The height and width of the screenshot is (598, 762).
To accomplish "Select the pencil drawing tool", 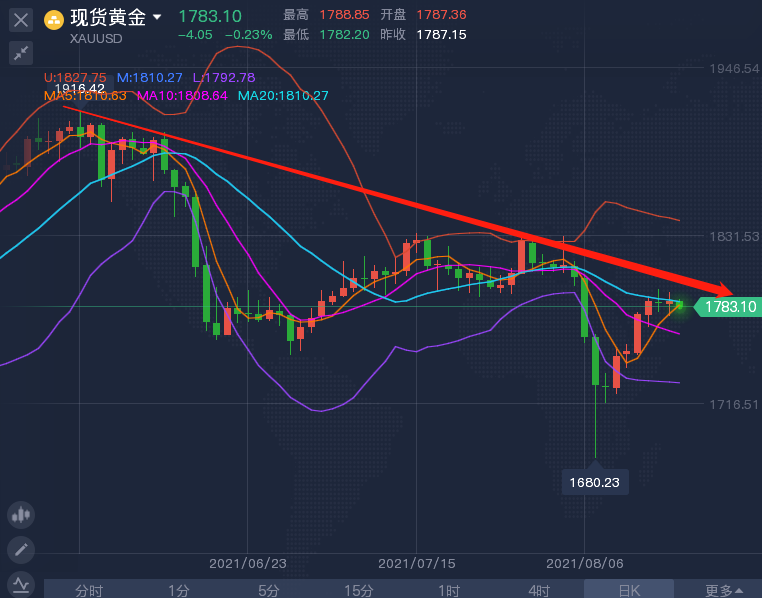I will pyautogui.click(x=21, y=549).
